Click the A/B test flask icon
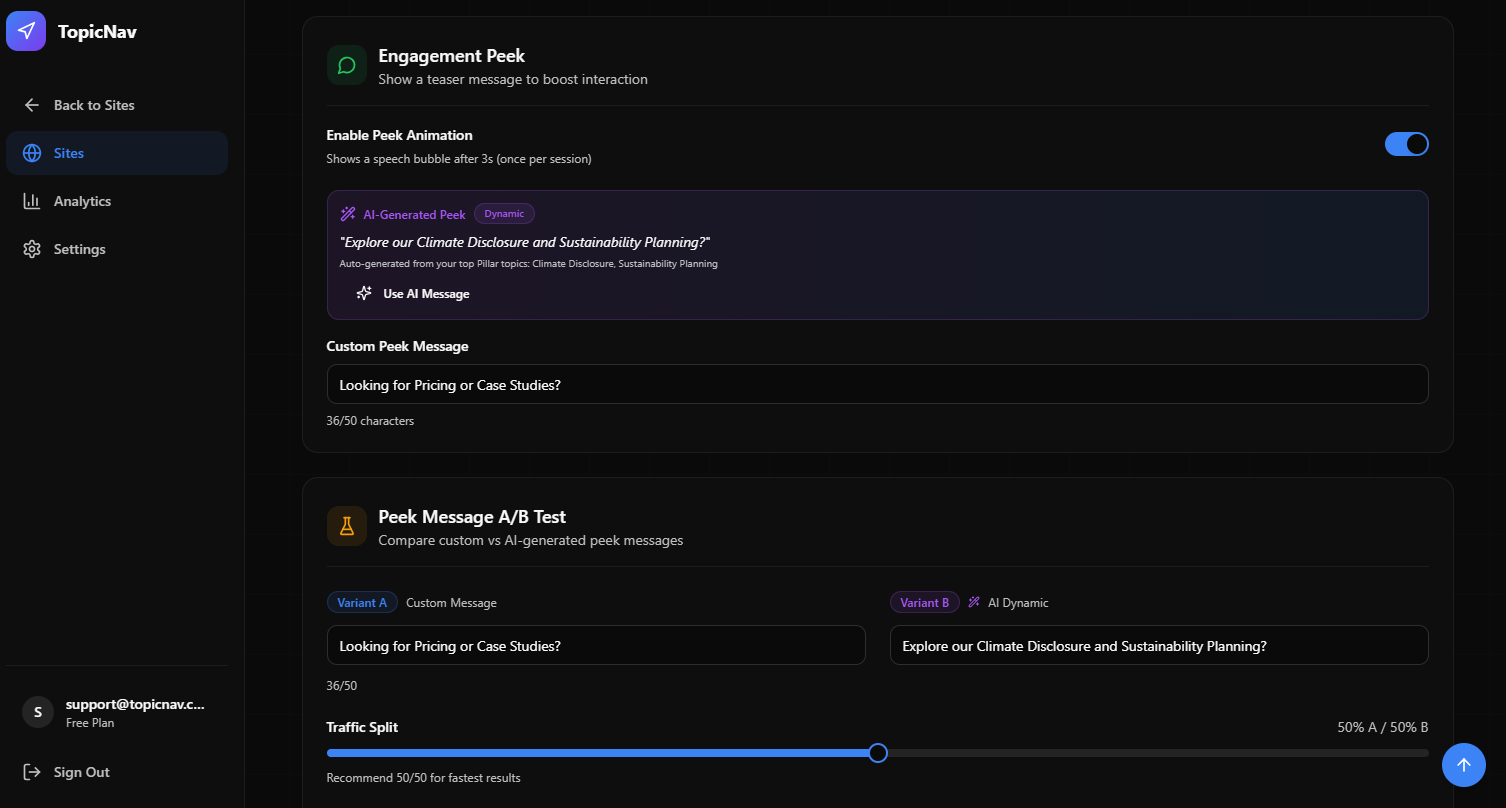This screenshot has width=1506, height=808. [346, 525]
